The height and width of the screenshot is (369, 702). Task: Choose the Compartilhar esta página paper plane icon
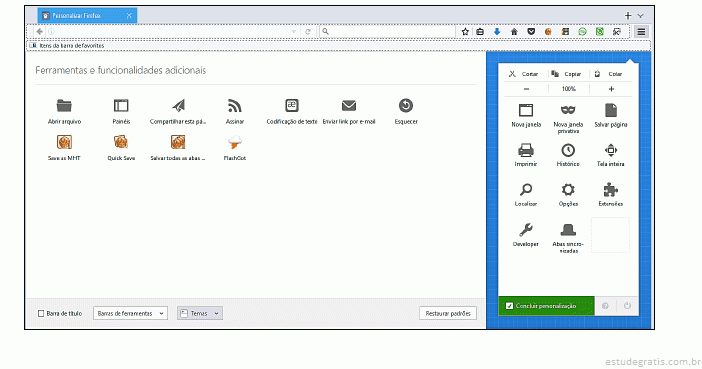tap(178, 106)
